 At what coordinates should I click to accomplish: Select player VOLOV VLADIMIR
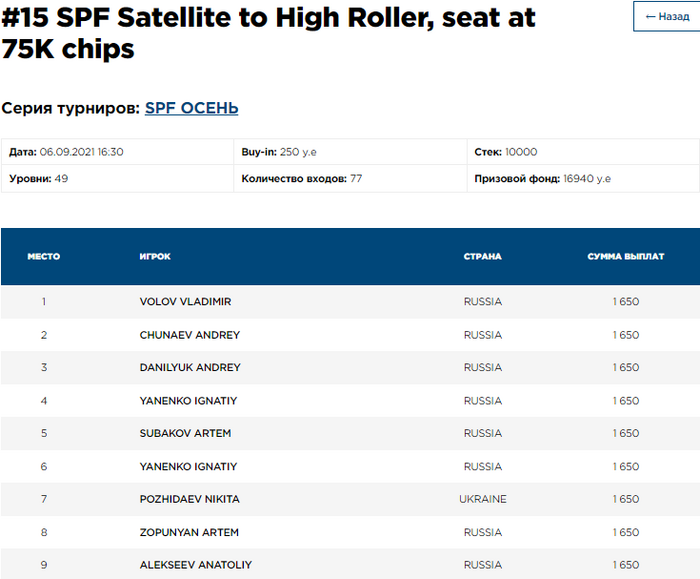click(x=186, y=302)
